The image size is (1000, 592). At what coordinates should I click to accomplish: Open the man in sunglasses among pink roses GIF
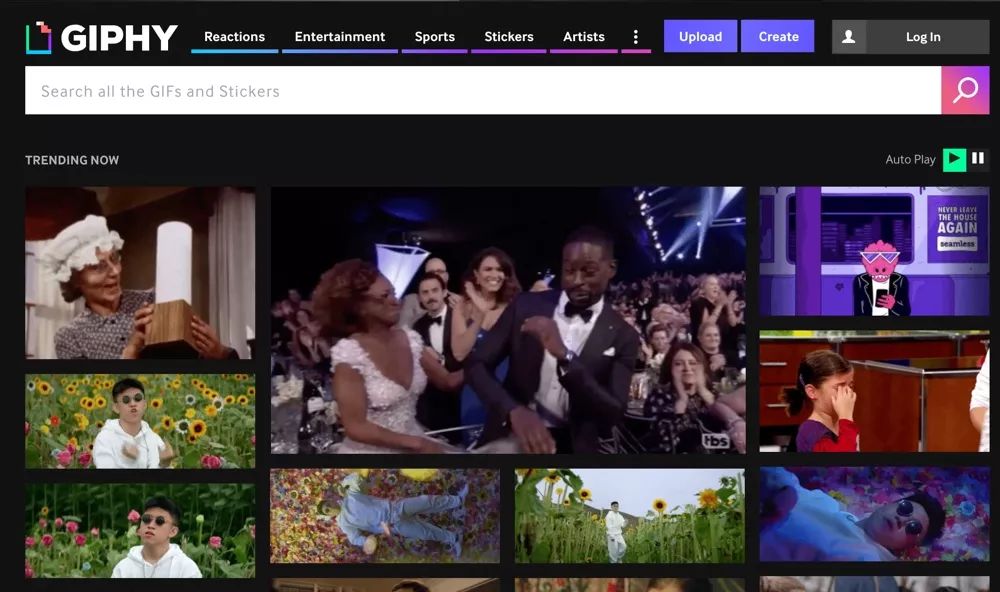point(140,531)
